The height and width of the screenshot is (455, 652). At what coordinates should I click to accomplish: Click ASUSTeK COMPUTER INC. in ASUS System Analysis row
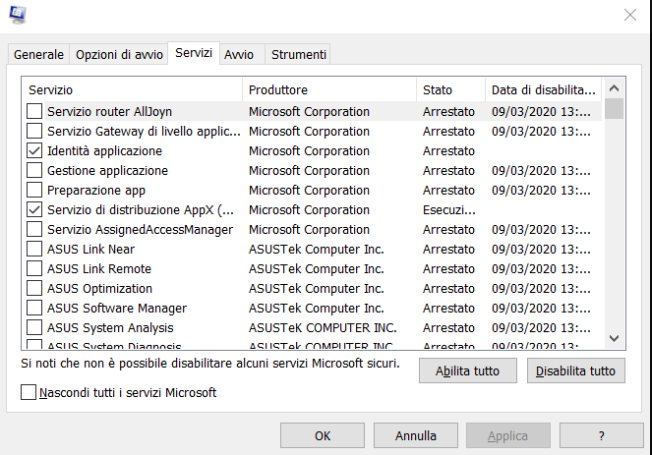pos(323,328)
